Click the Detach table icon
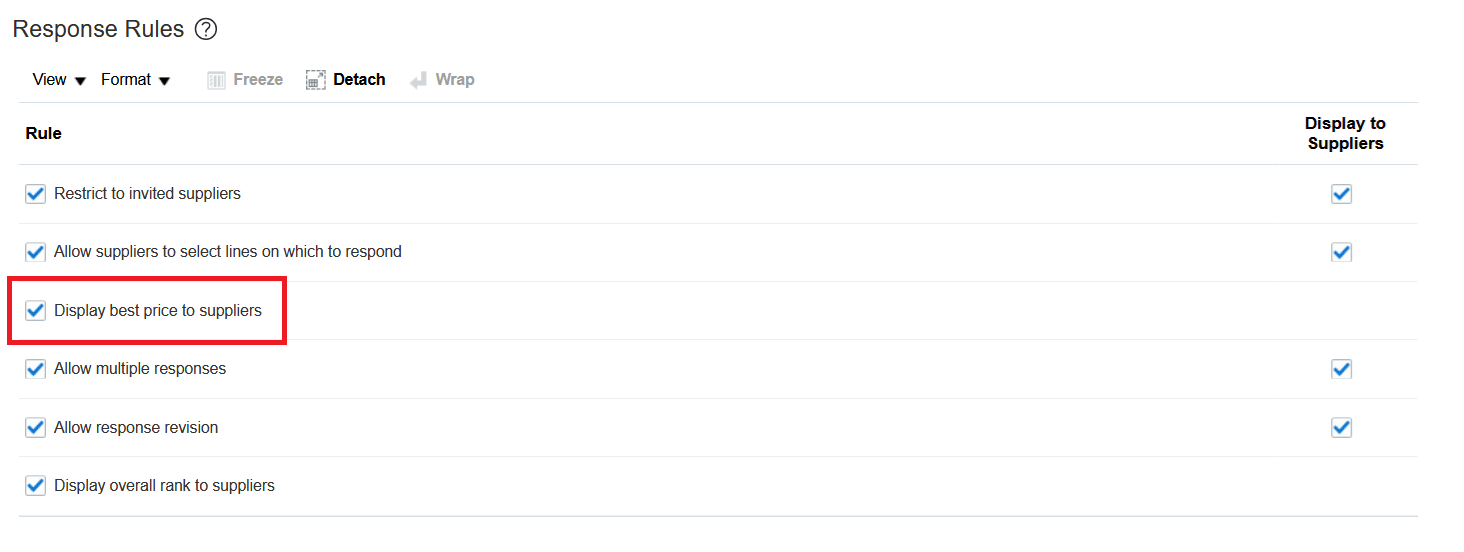1464x552 pixels. [x=316, y=80]
